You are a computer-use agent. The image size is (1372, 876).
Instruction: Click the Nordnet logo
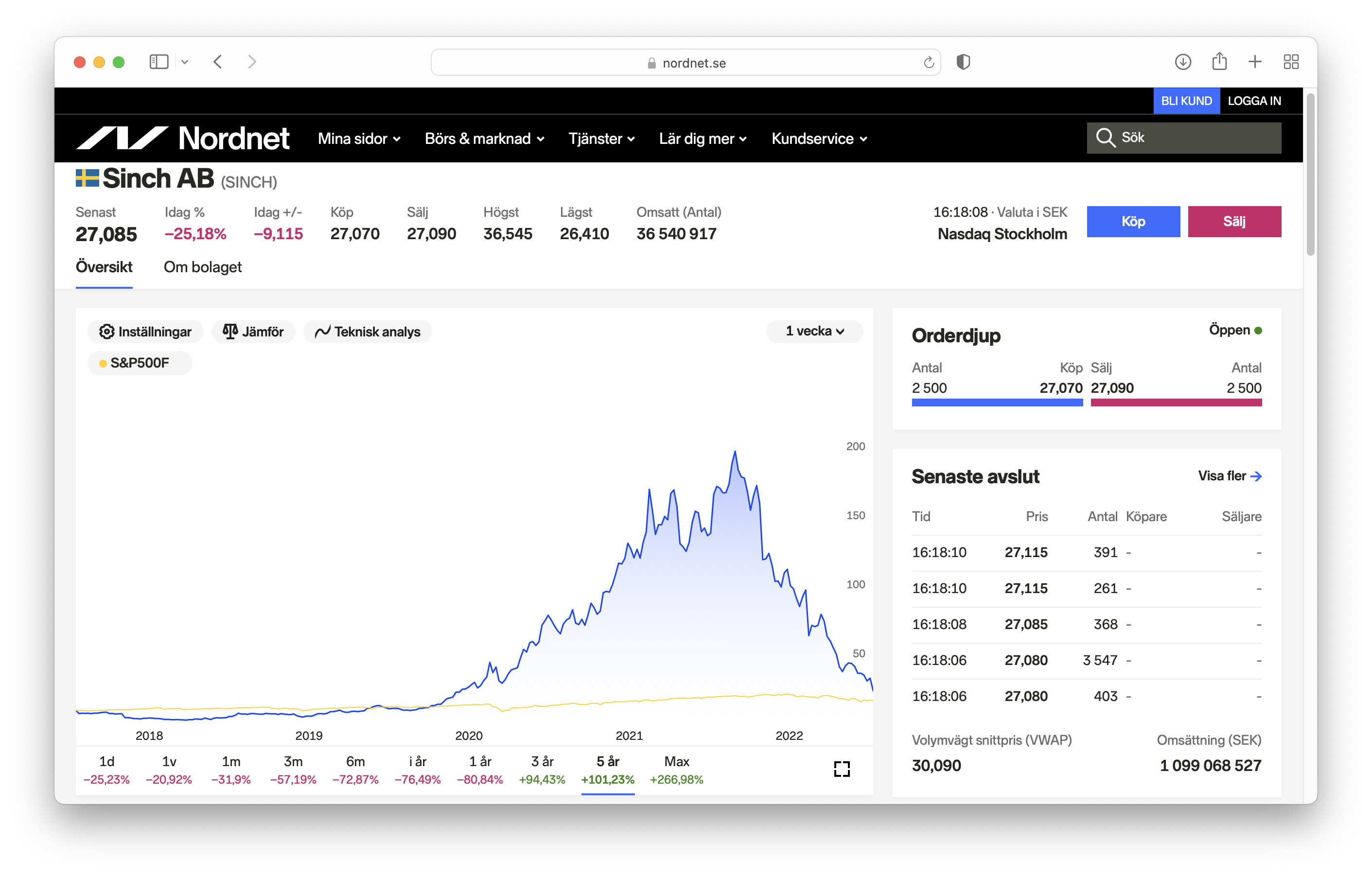click(183, 139)
